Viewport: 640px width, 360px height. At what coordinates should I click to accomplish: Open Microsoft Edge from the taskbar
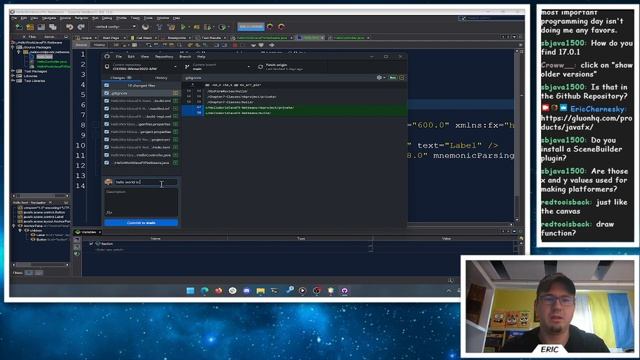tap(204, 291)
